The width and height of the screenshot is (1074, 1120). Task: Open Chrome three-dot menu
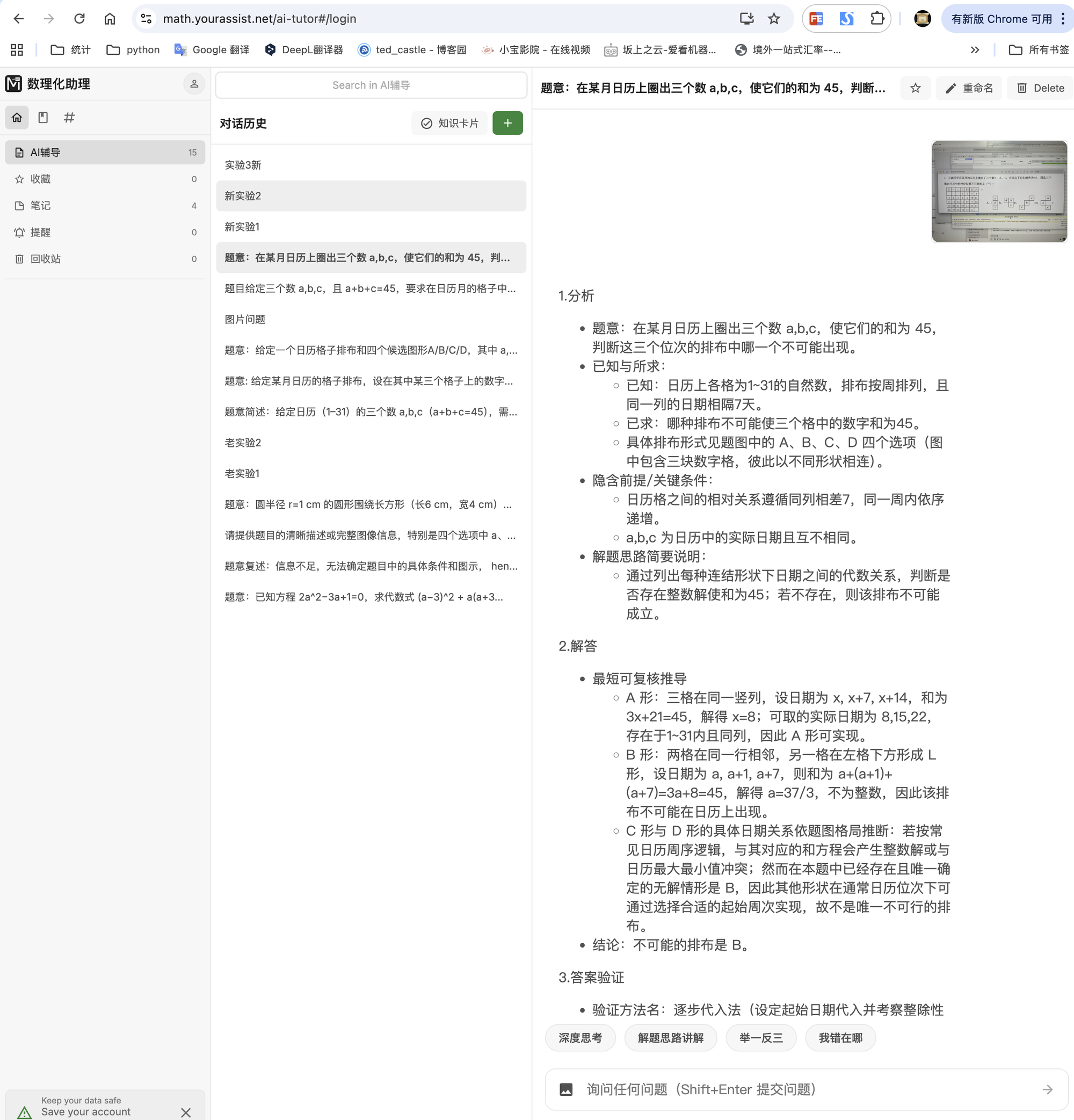coord(1063,19)
